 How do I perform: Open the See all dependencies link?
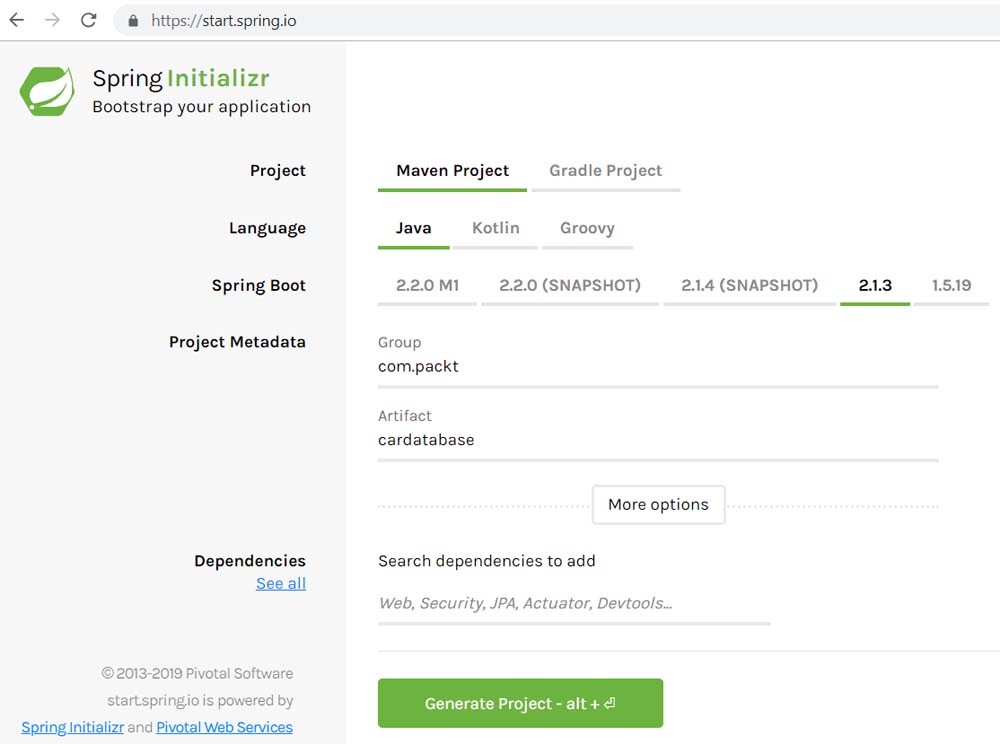coord(281,584)
